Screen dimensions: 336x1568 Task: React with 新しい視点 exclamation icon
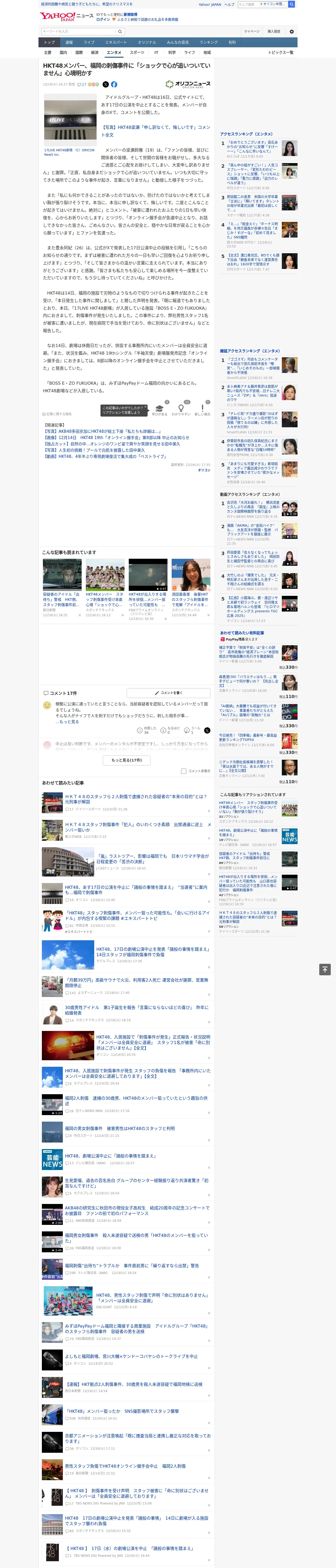(x=203, y=409)
